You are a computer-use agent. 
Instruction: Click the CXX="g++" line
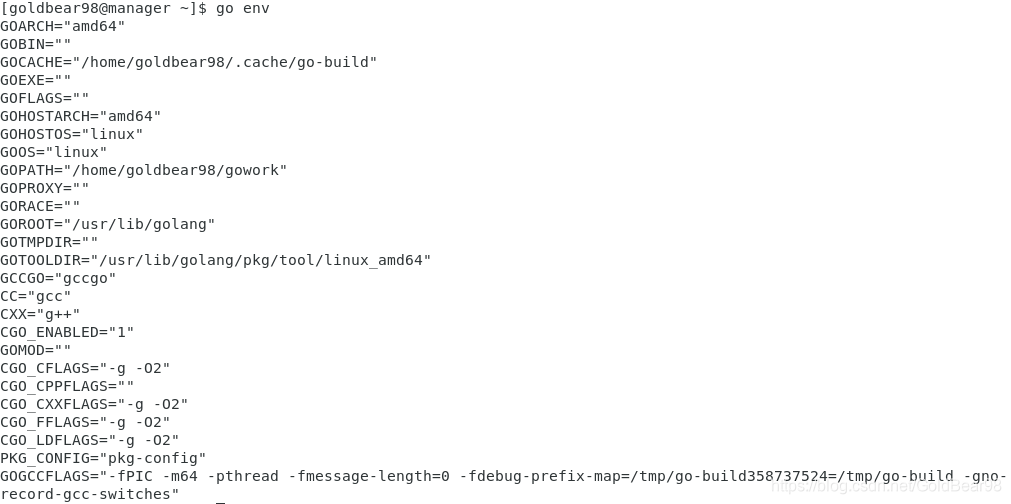40,315
